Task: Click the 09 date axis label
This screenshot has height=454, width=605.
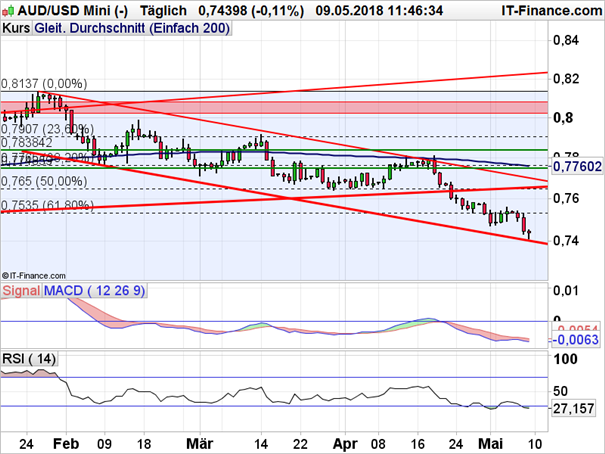Action: coord(104,444)
